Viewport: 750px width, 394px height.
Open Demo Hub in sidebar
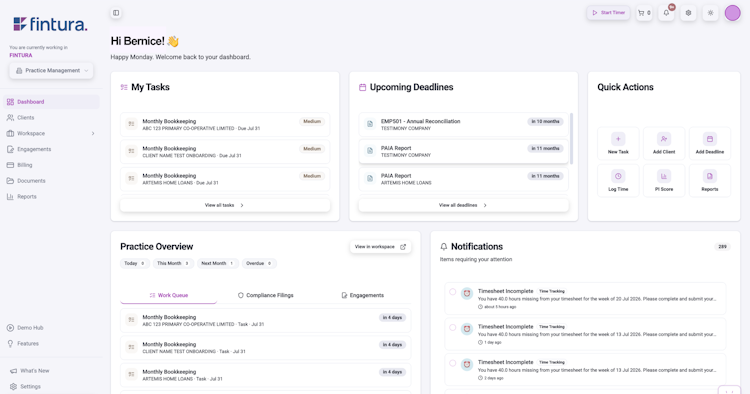click(51, 328)
